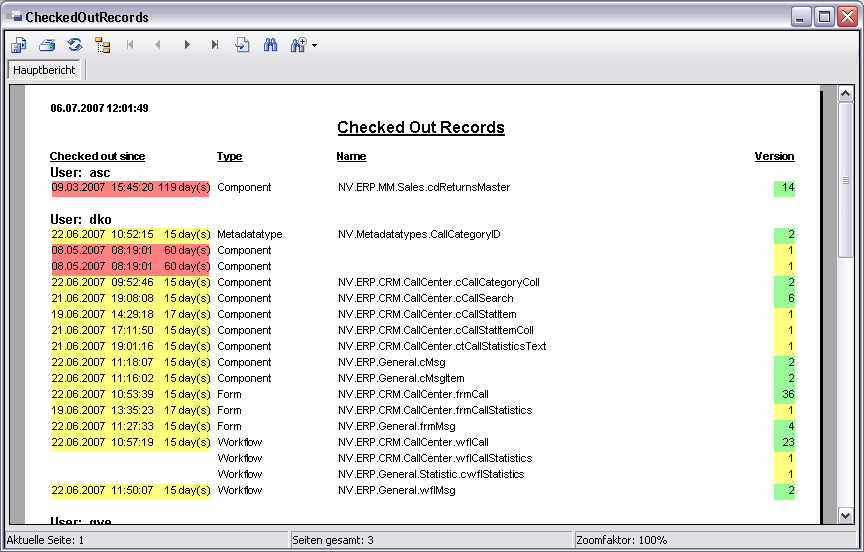Go to next page arrow icon
Viewport: 864px width, 552px height.
point(187,45)
